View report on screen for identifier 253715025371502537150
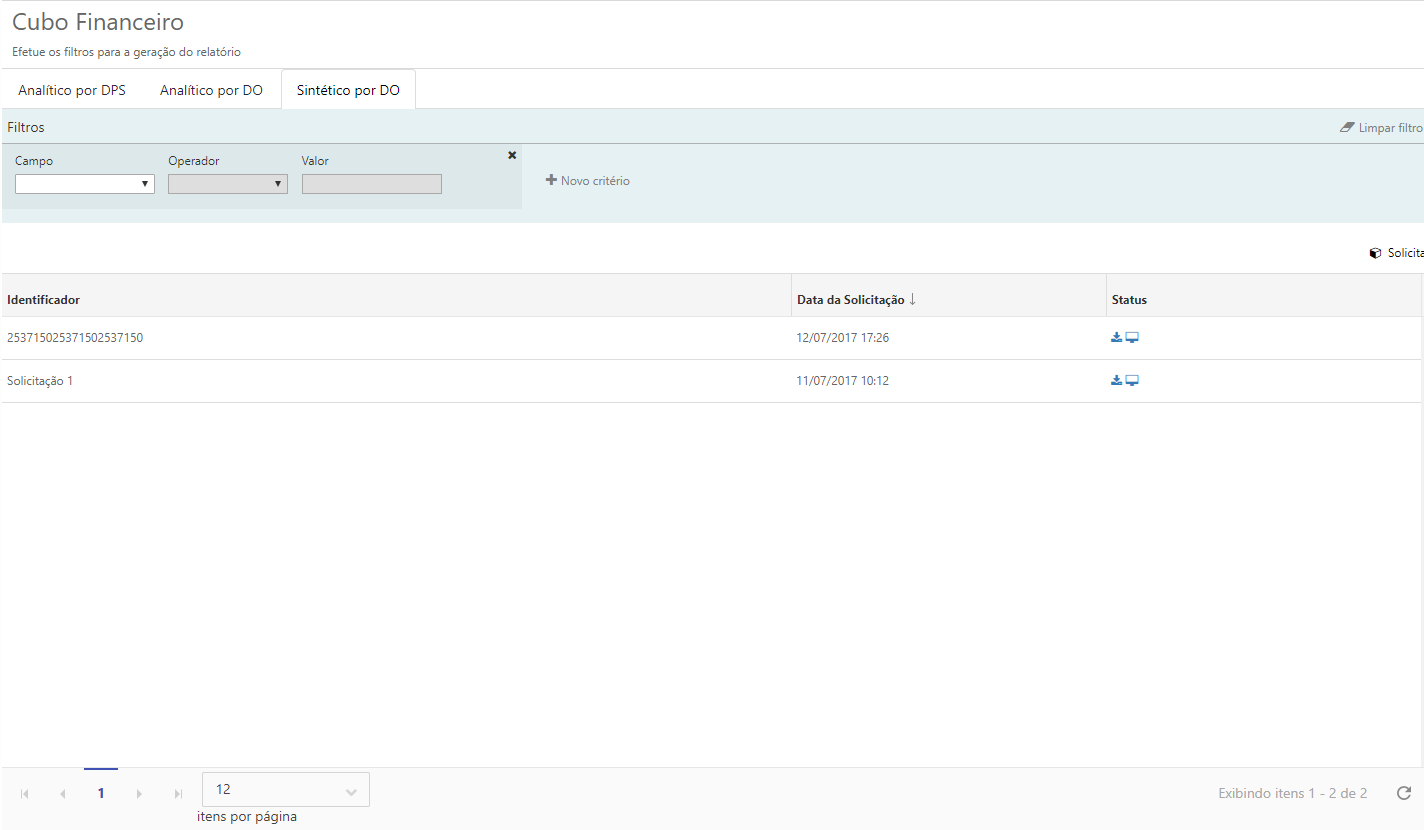Screen dimensions: 1424x830 tap(1132, 338)
